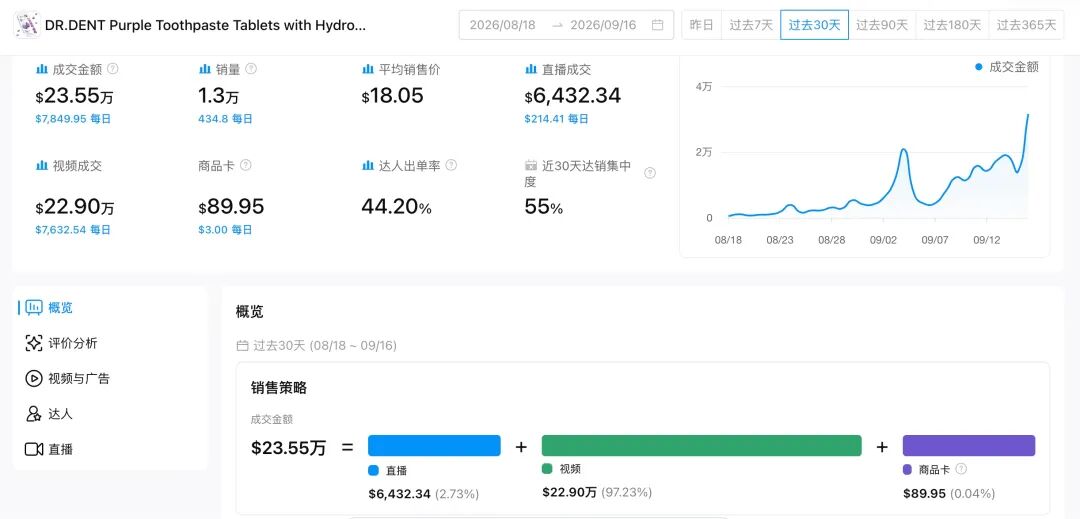1080x519 pixels.
Task: Click the 55% concentration value
Action: pyautogui.click(x=543, y=206)
